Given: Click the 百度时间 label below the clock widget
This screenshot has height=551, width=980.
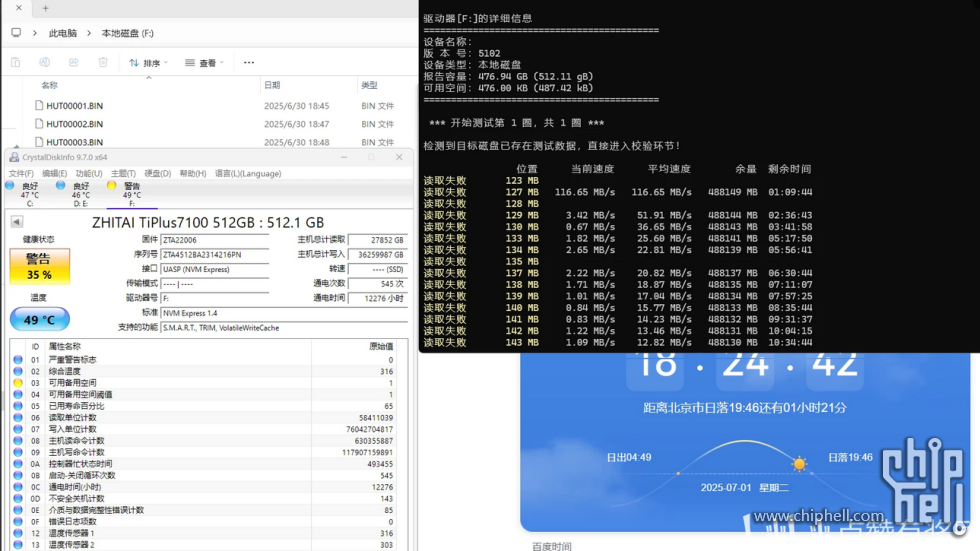Looking at the screenshot, I should tap(551, 546).
